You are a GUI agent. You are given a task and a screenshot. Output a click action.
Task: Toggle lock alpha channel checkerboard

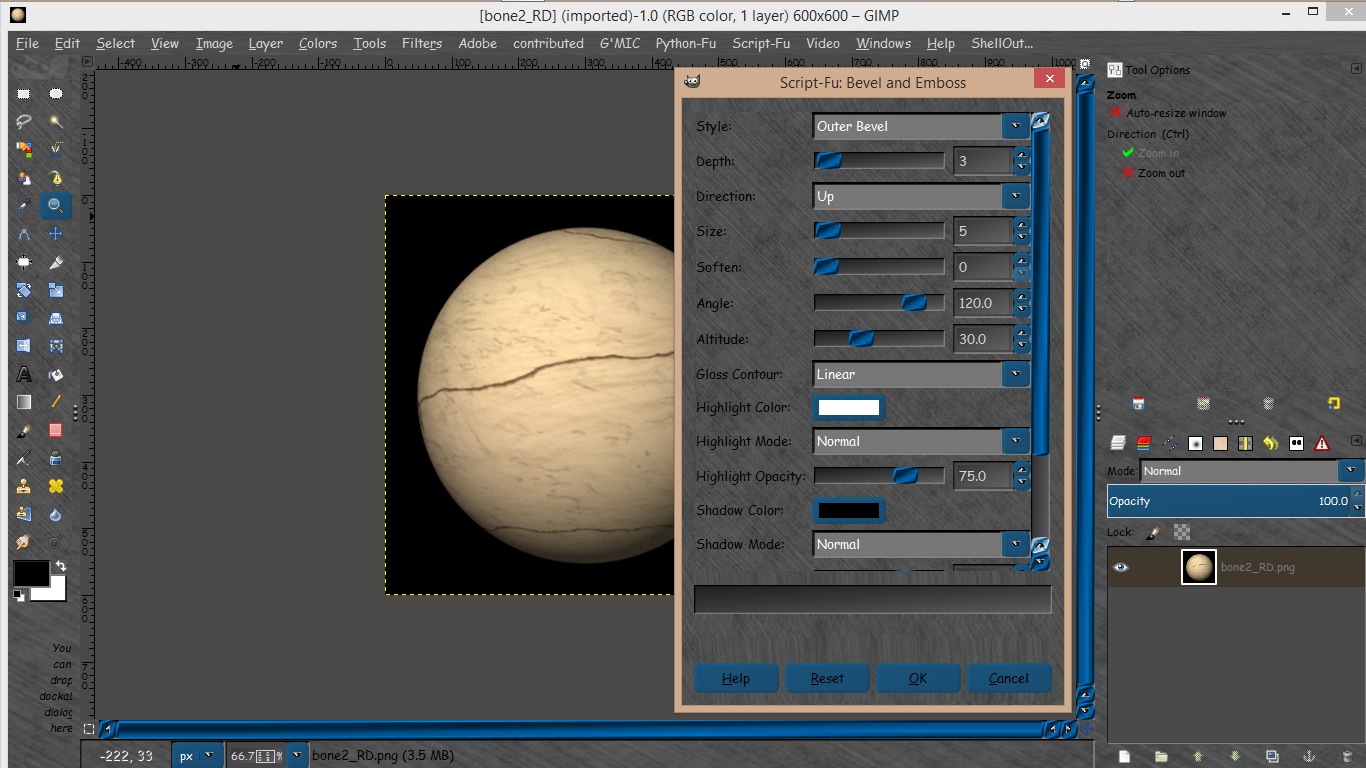coord(1182,533)
